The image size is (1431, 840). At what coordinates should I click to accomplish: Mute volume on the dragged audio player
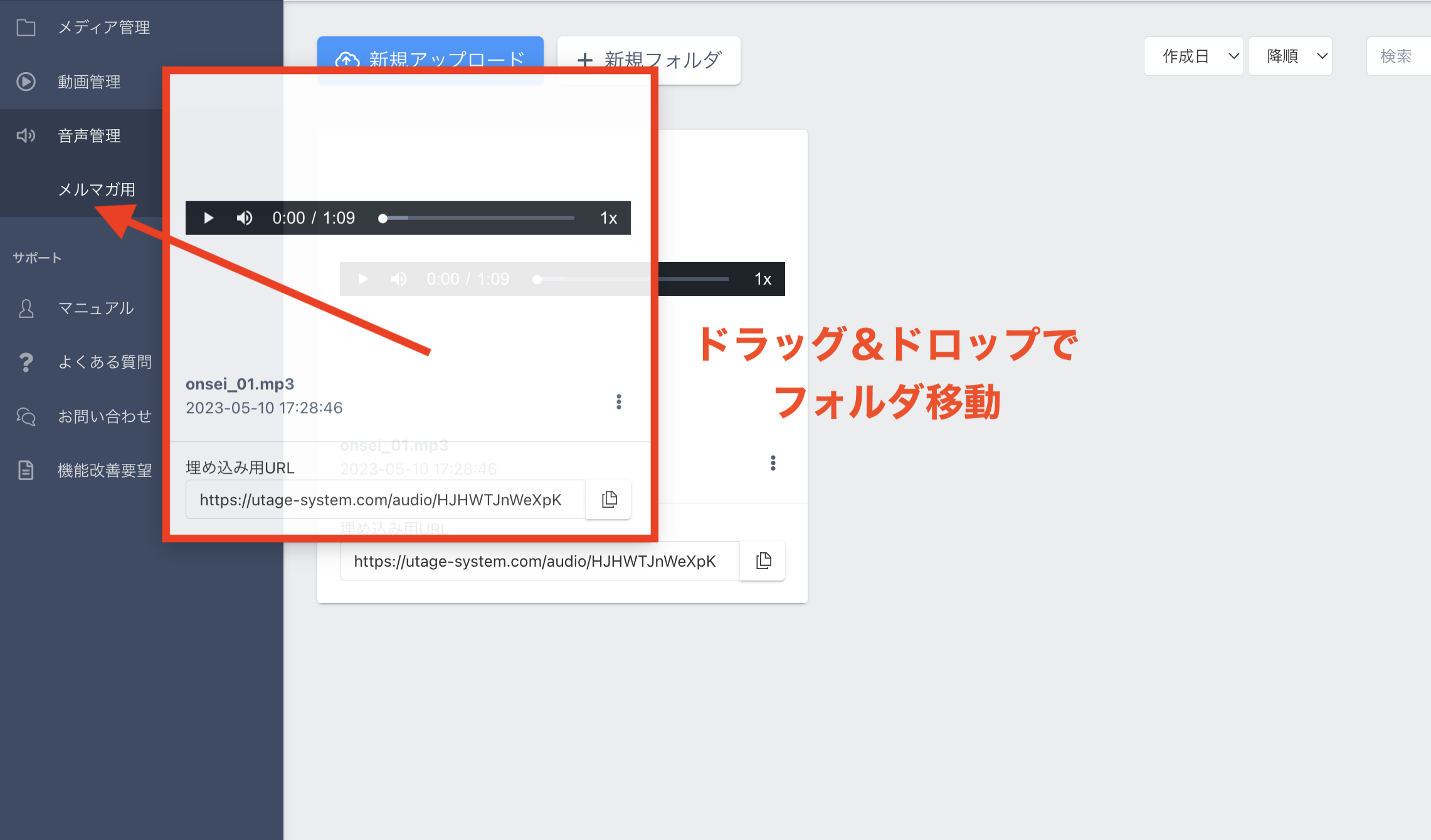click(244, 218)
